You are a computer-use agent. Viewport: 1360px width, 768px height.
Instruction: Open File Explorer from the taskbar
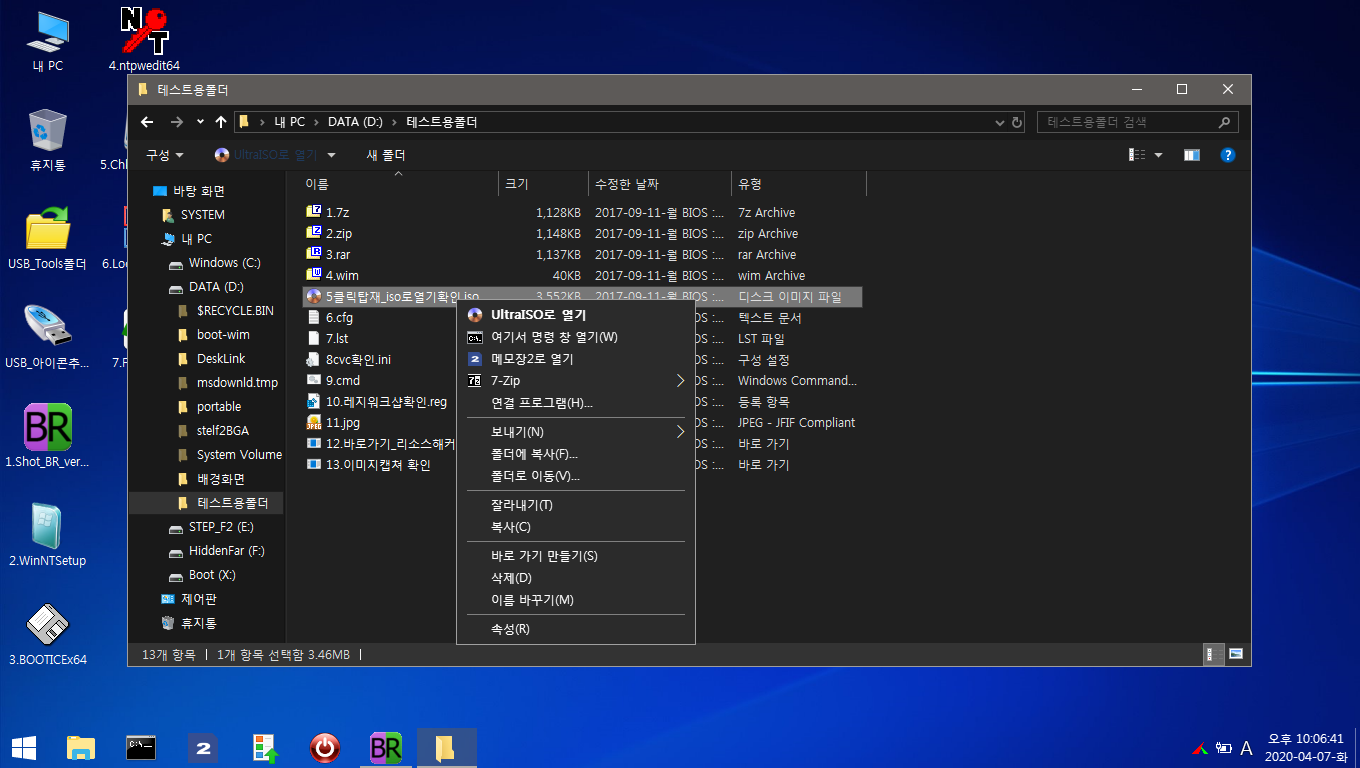(x=81, y=747)
